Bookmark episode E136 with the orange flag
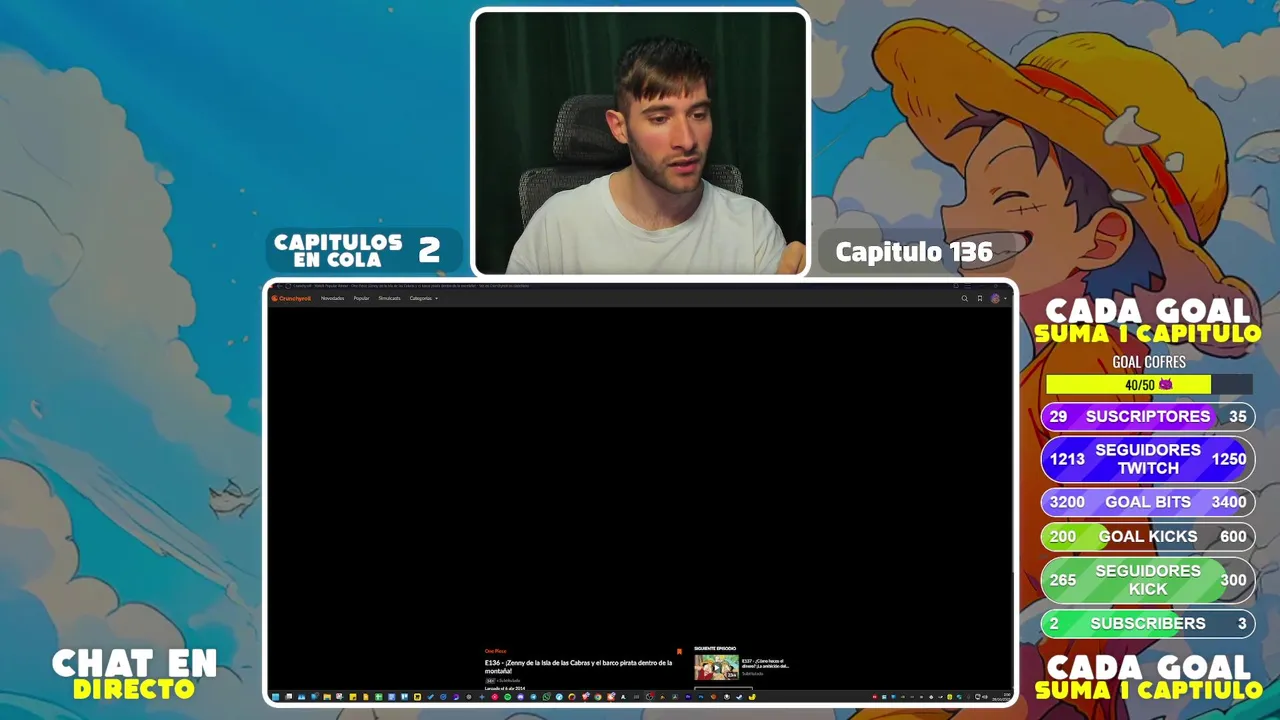The height and width of the screenshot is (720, 1280). coord(679,652)
